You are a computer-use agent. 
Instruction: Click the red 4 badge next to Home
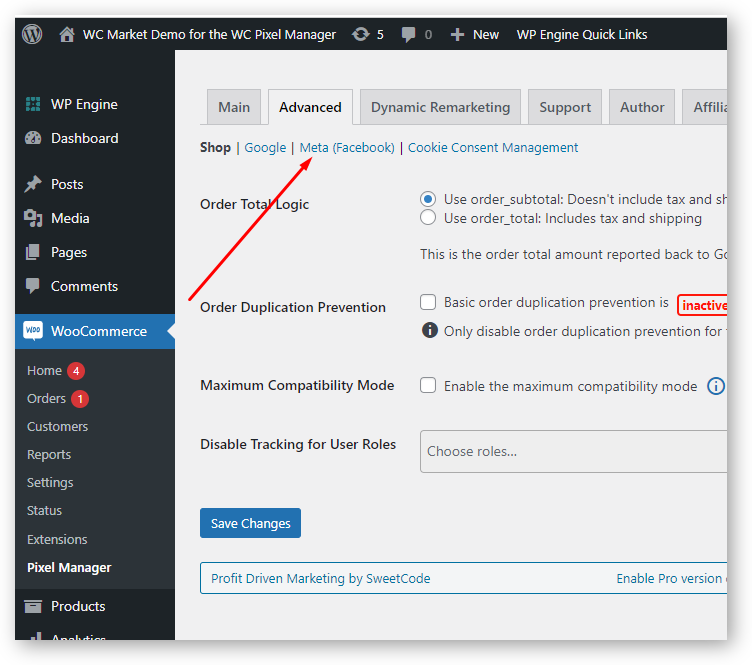click(x=76, y=371)
